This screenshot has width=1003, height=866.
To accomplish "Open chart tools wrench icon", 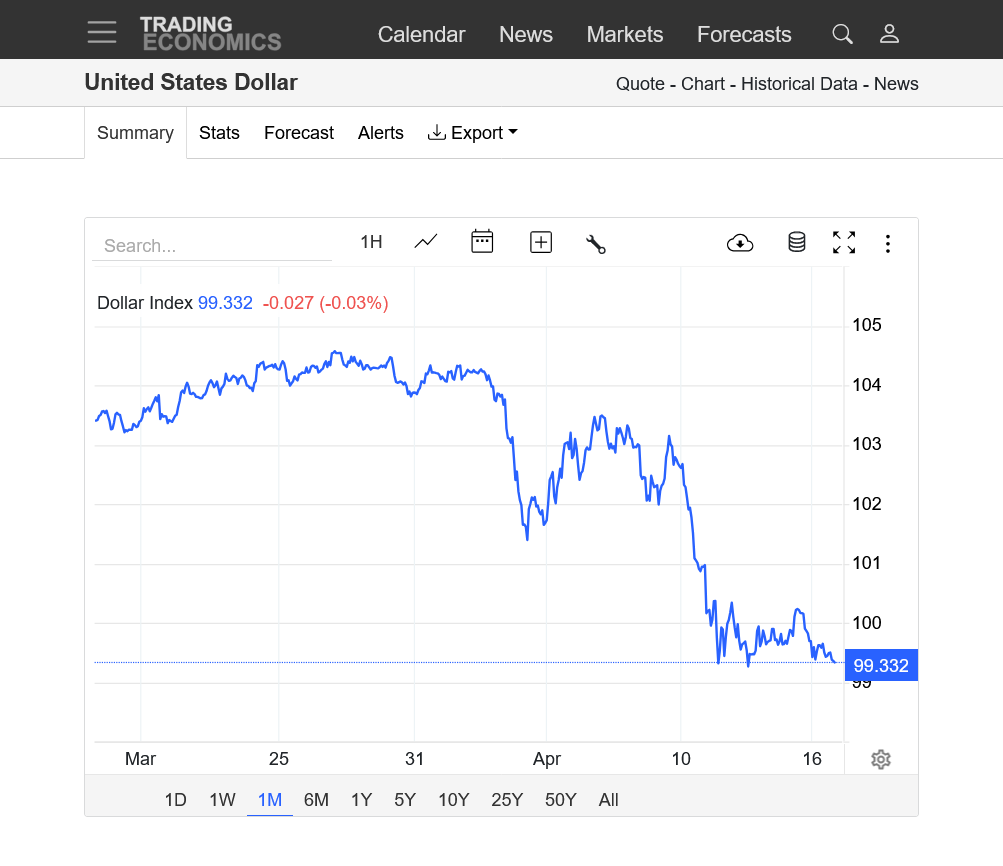I will coord(596,243).
